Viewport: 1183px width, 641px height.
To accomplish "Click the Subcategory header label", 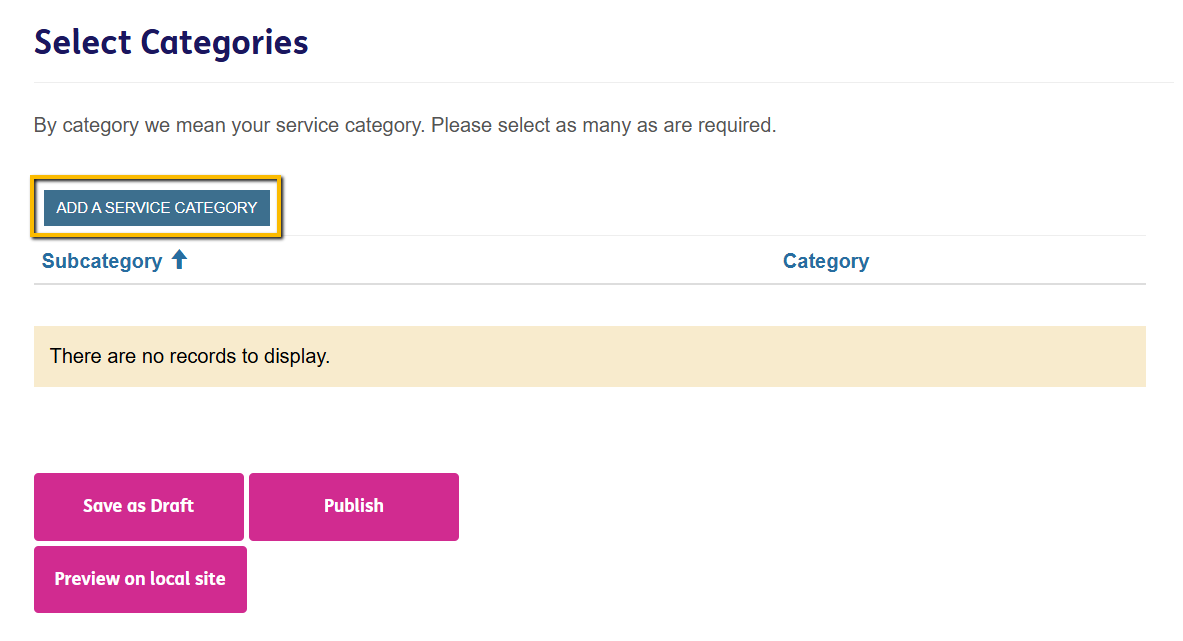I will pyautogui.click(x=102, y=261).
